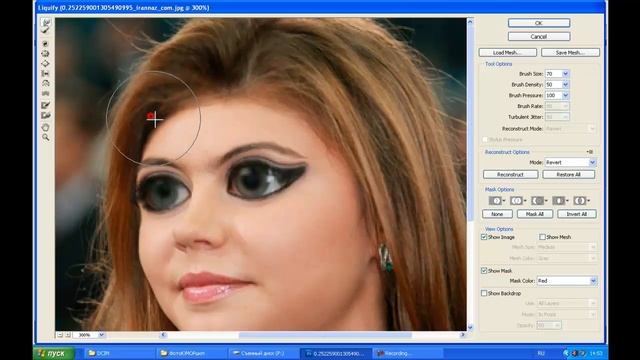Open the Brush Size dropdown
The width and height of the screenshot is (640, 360).
565,74
